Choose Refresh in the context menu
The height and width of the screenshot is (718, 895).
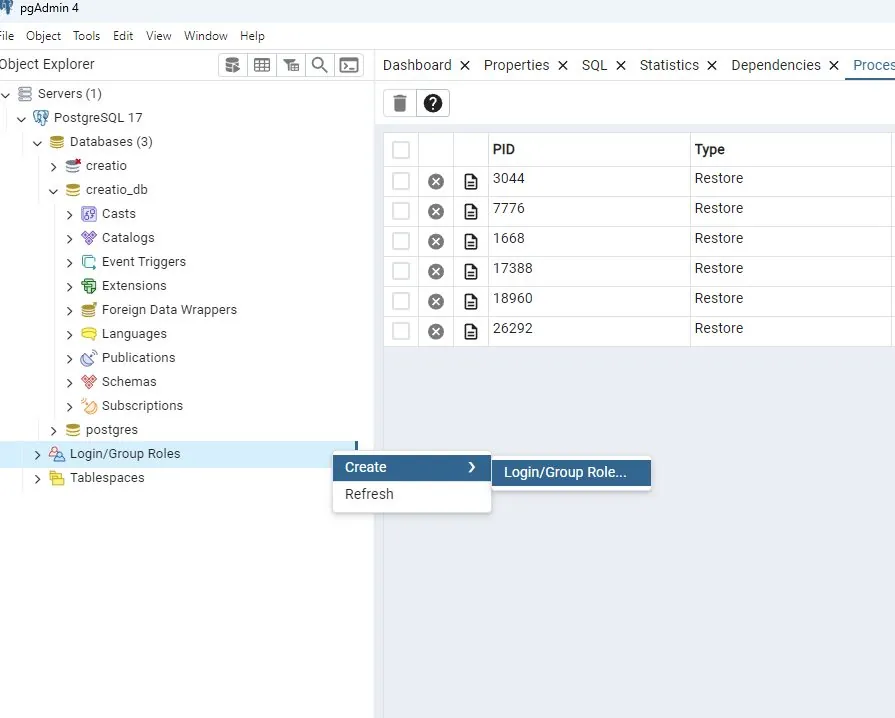[x=412, y=494]
